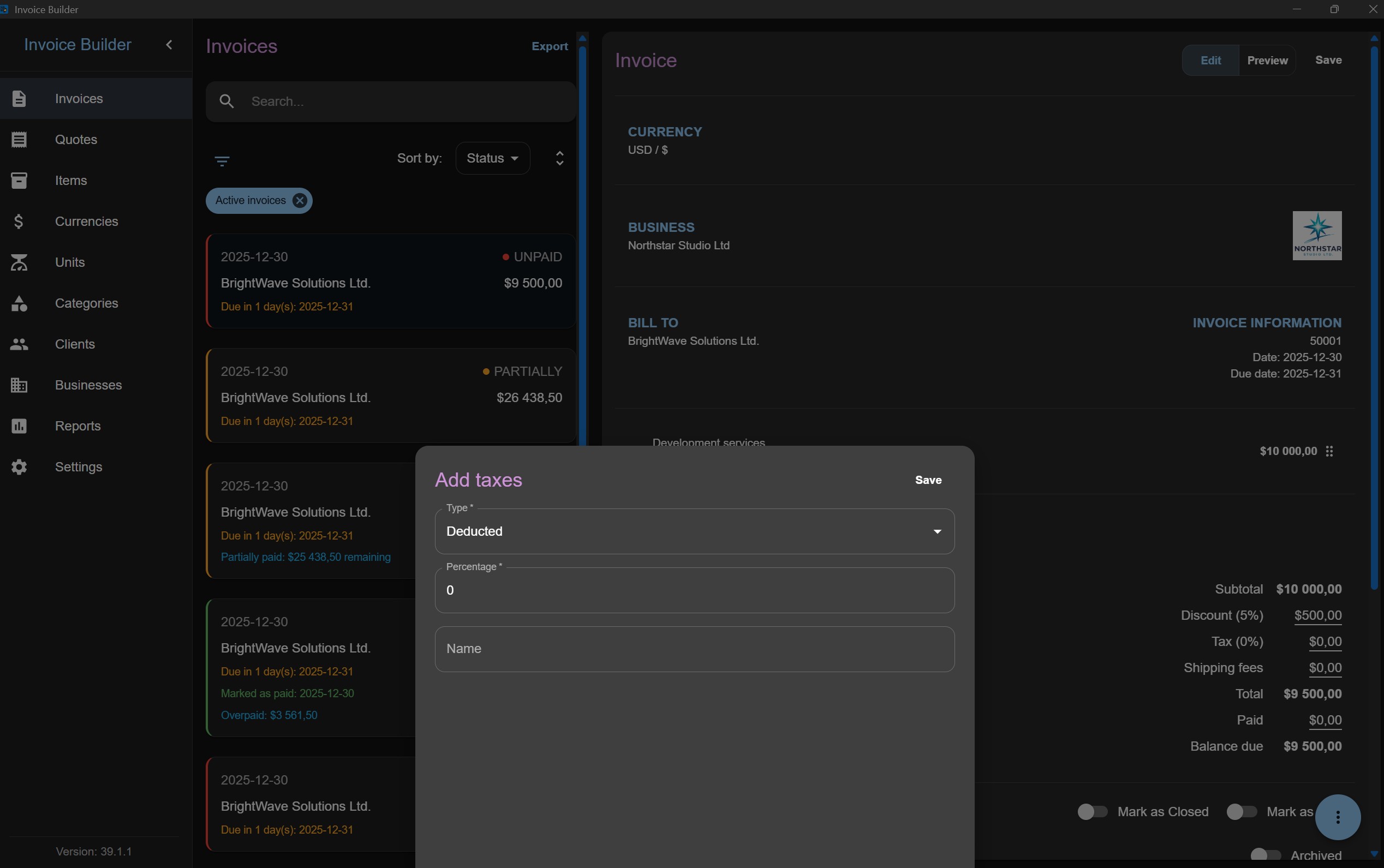
Task: Click the invoice list scrollbar
Action: [582, 247]
